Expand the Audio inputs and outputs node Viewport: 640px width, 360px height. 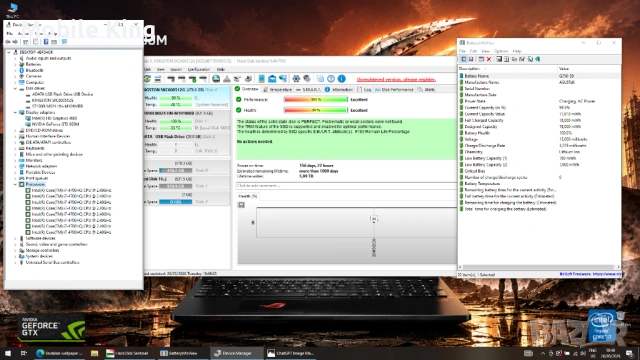click(16, 58)
